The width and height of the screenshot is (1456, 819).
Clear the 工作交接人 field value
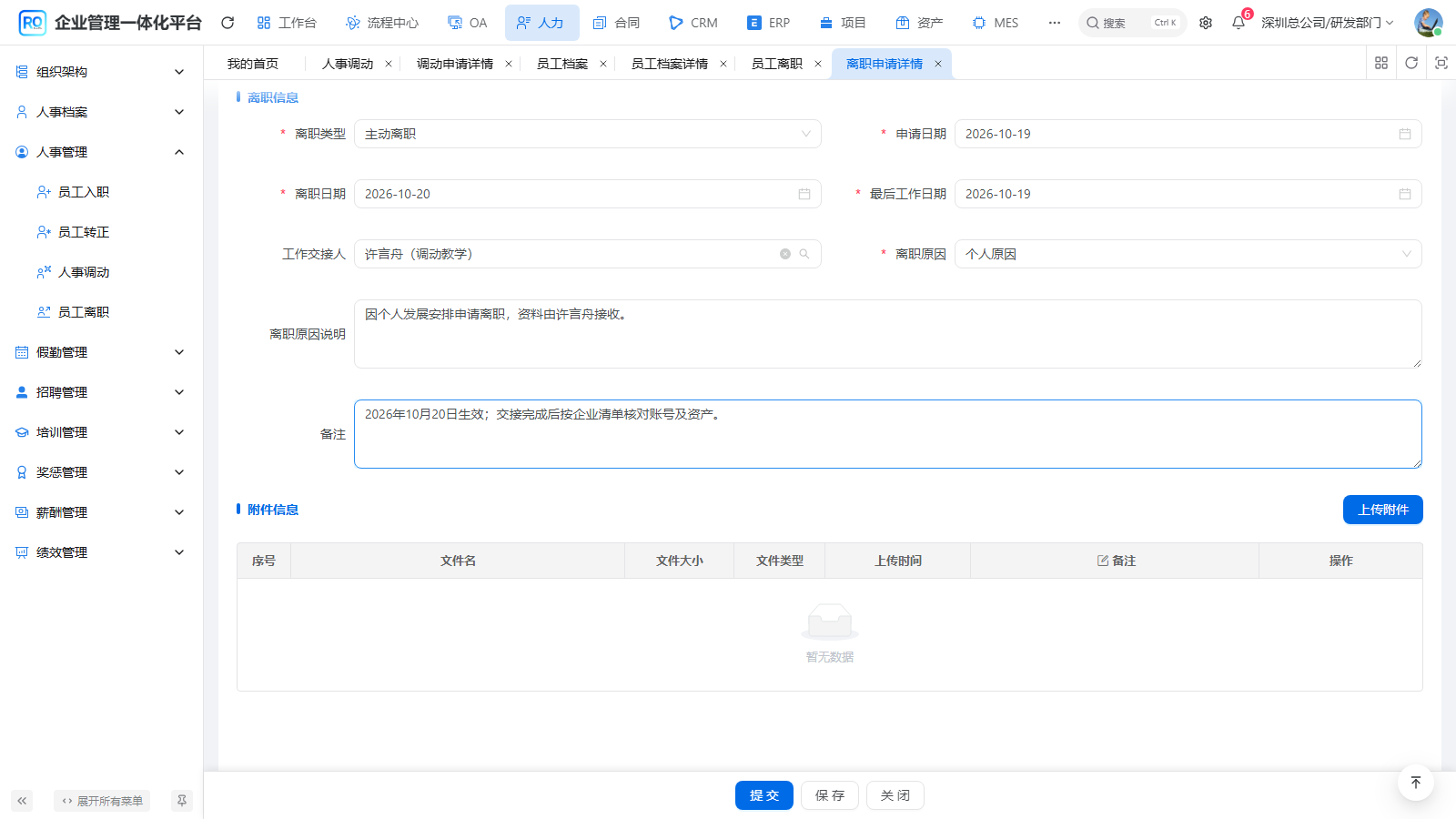click(785, 254)
